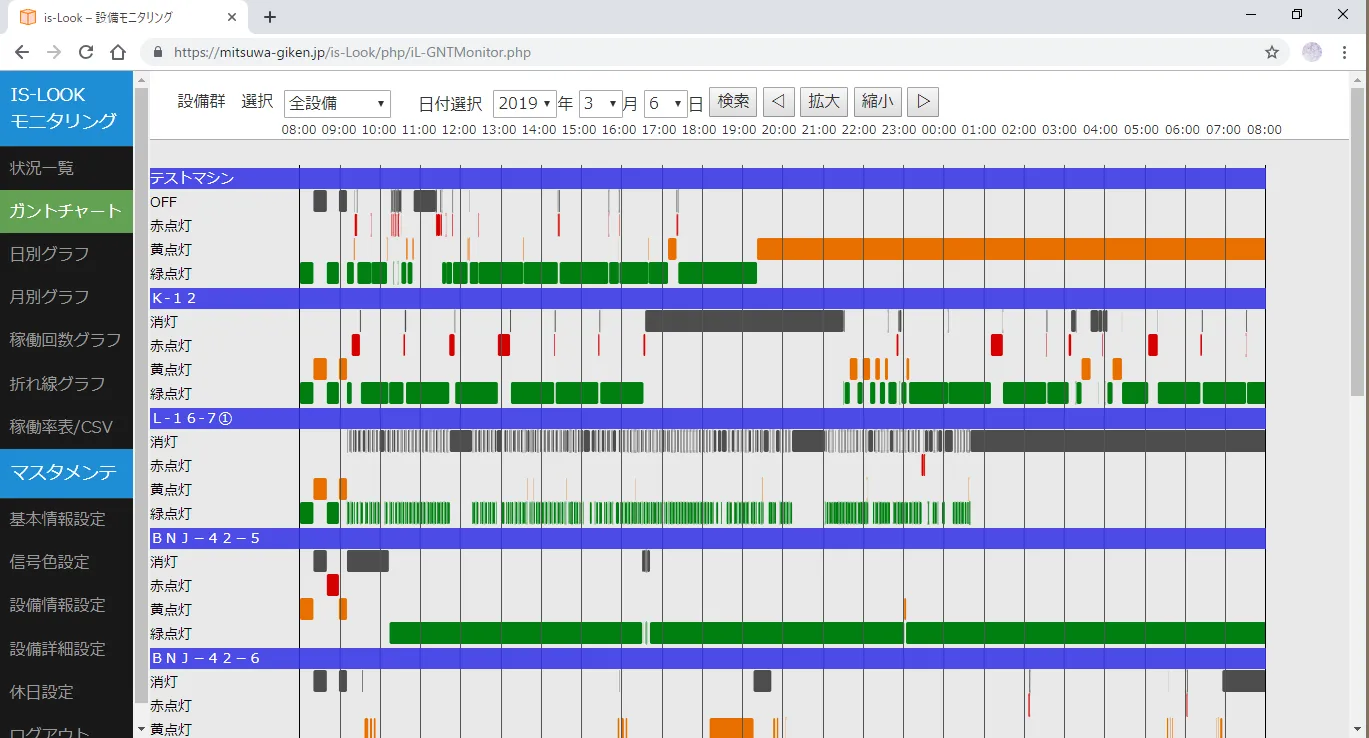Open the Chrome three-dot menu
This screenshot has height=738, width=1369.
point(1345,52)
